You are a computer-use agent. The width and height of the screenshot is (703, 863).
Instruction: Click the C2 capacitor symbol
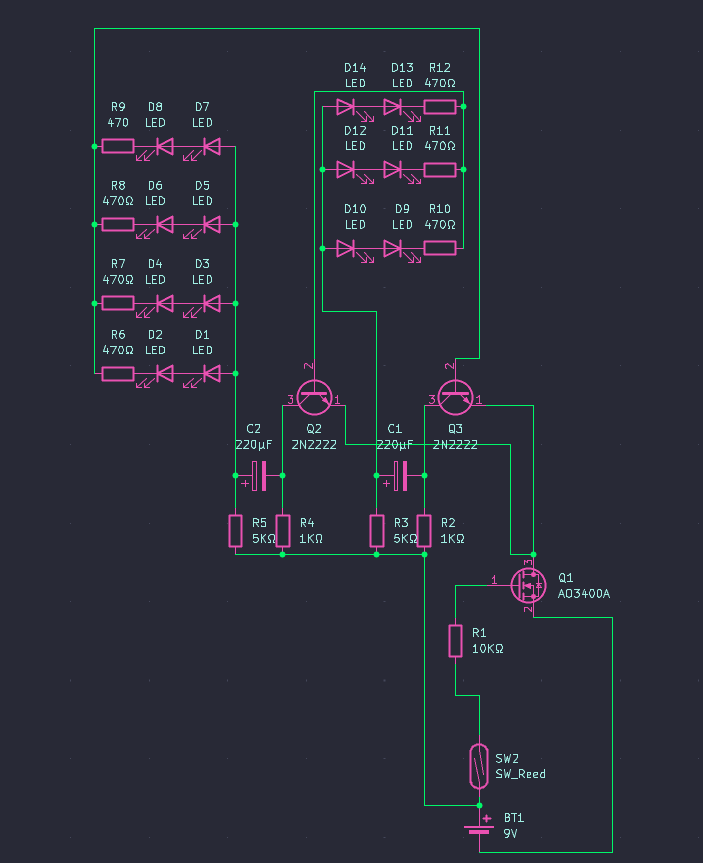point(259,476)
